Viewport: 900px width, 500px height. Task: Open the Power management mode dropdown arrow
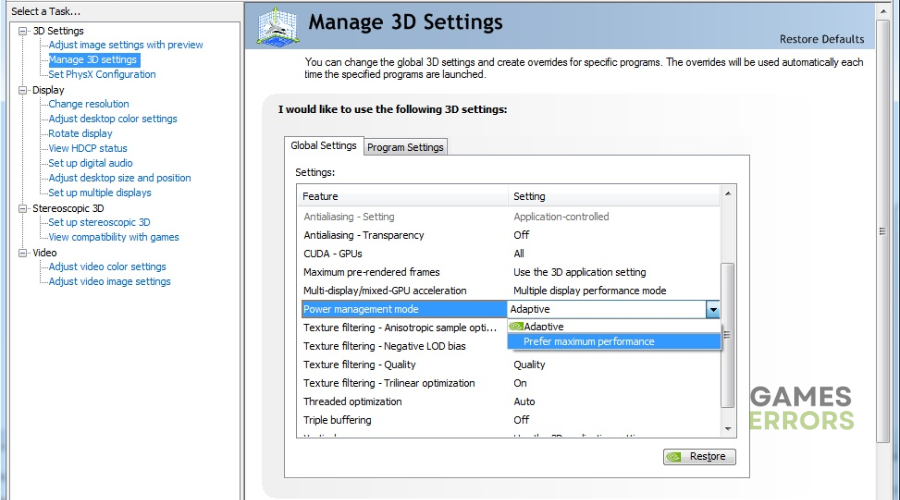pyautogui.click(x=713, y=309)
